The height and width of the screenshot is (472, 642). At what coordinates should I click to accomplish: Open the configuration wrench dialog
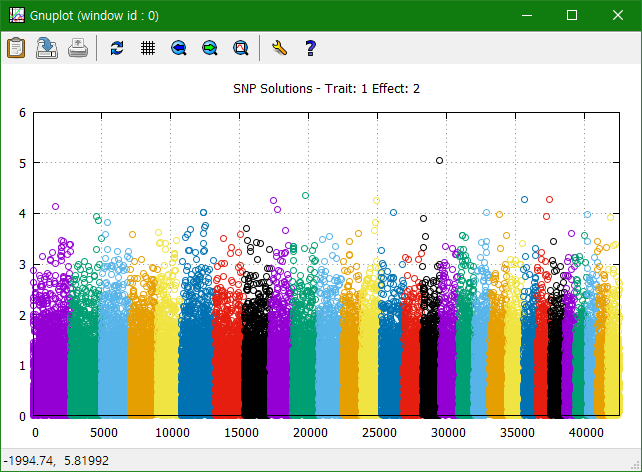(x=279, y=48)
